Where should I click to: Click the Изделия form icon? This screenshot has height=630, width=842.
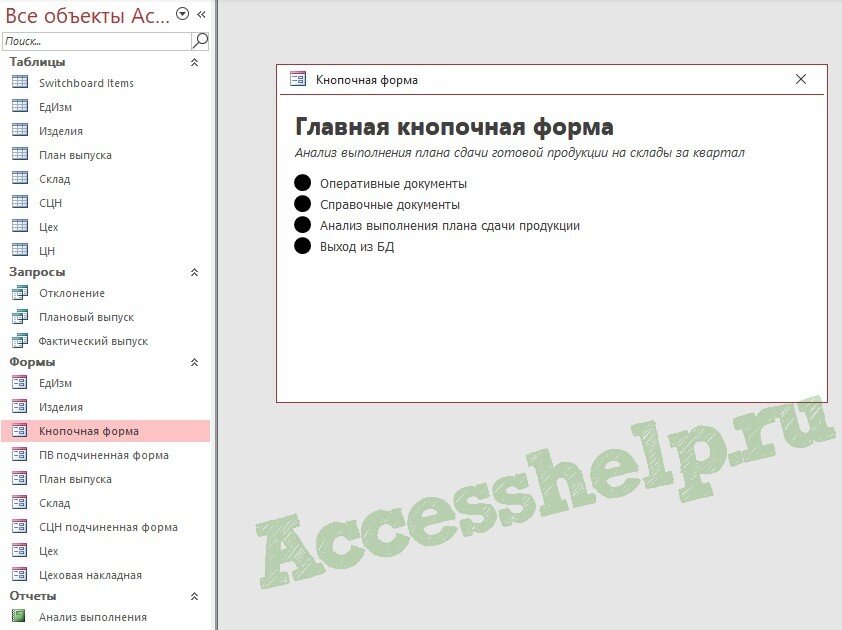click(x=20, y=406)
